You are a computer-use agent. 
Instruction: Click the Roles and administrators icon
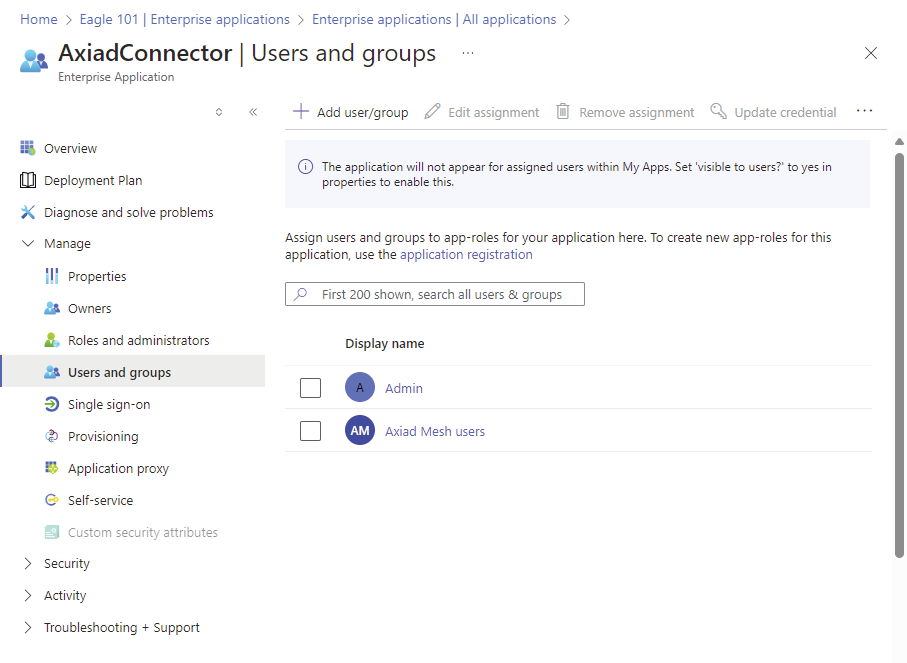coord(51,340)
